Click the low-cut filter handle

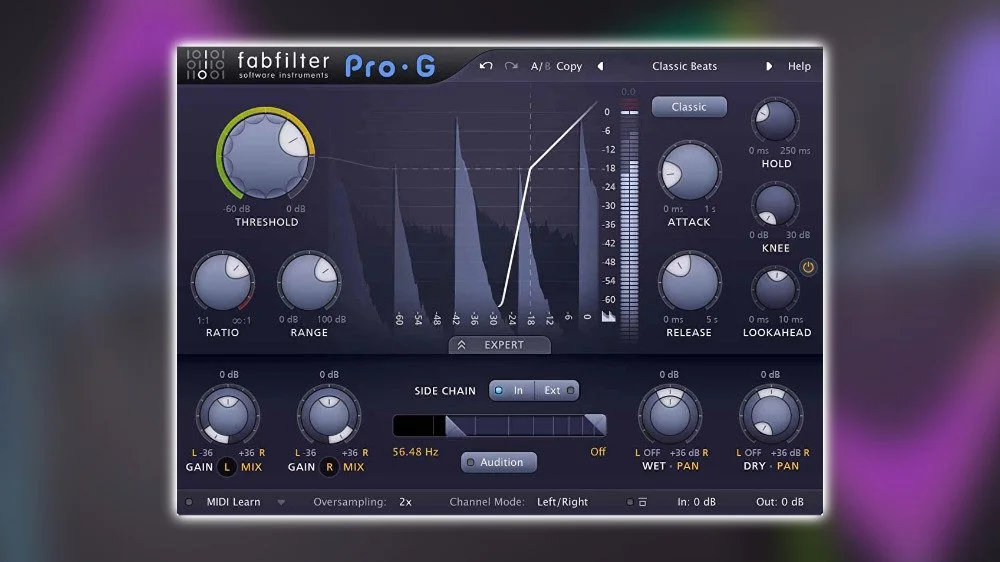click(455, 425)
